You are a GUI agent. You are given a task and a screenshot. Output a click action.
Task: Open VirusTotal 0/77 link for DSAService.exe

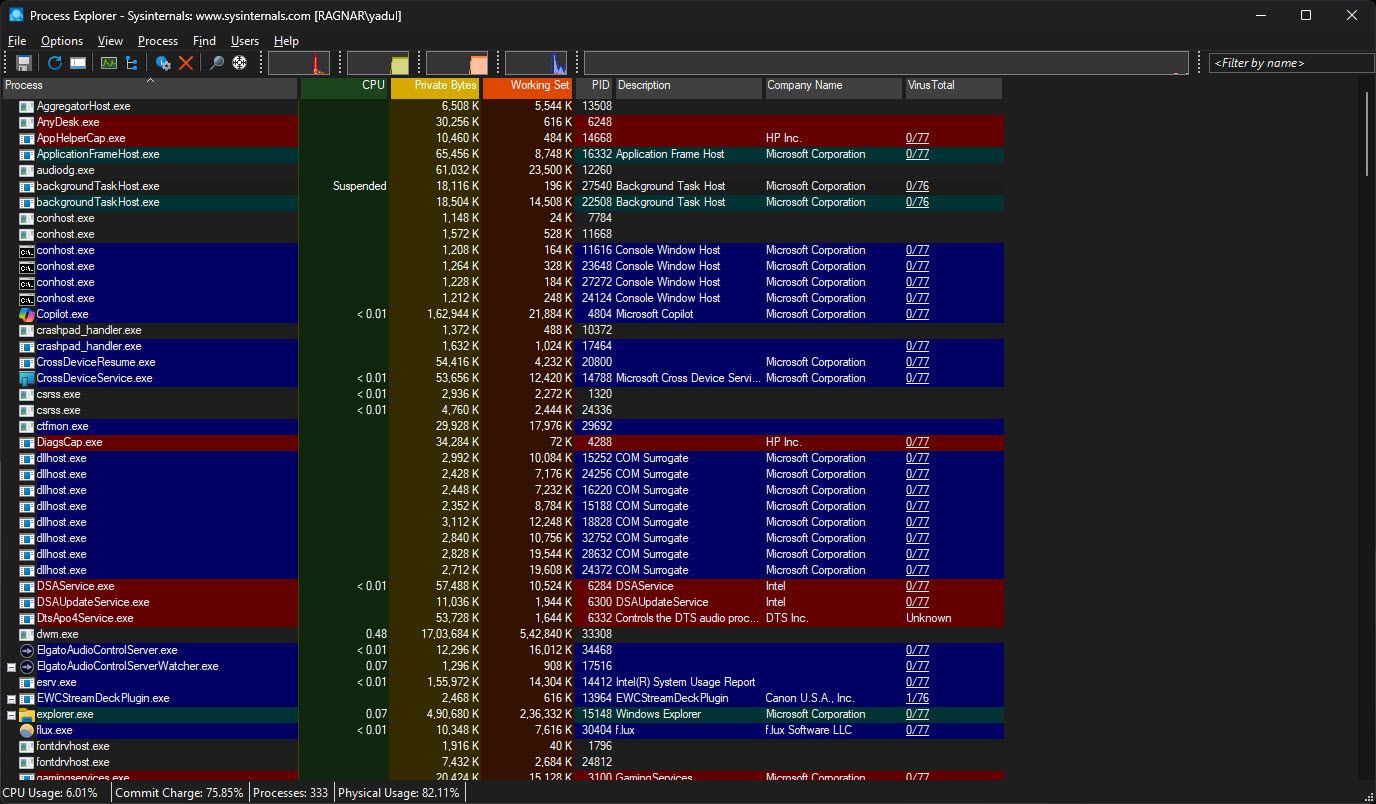pos(917,586)
